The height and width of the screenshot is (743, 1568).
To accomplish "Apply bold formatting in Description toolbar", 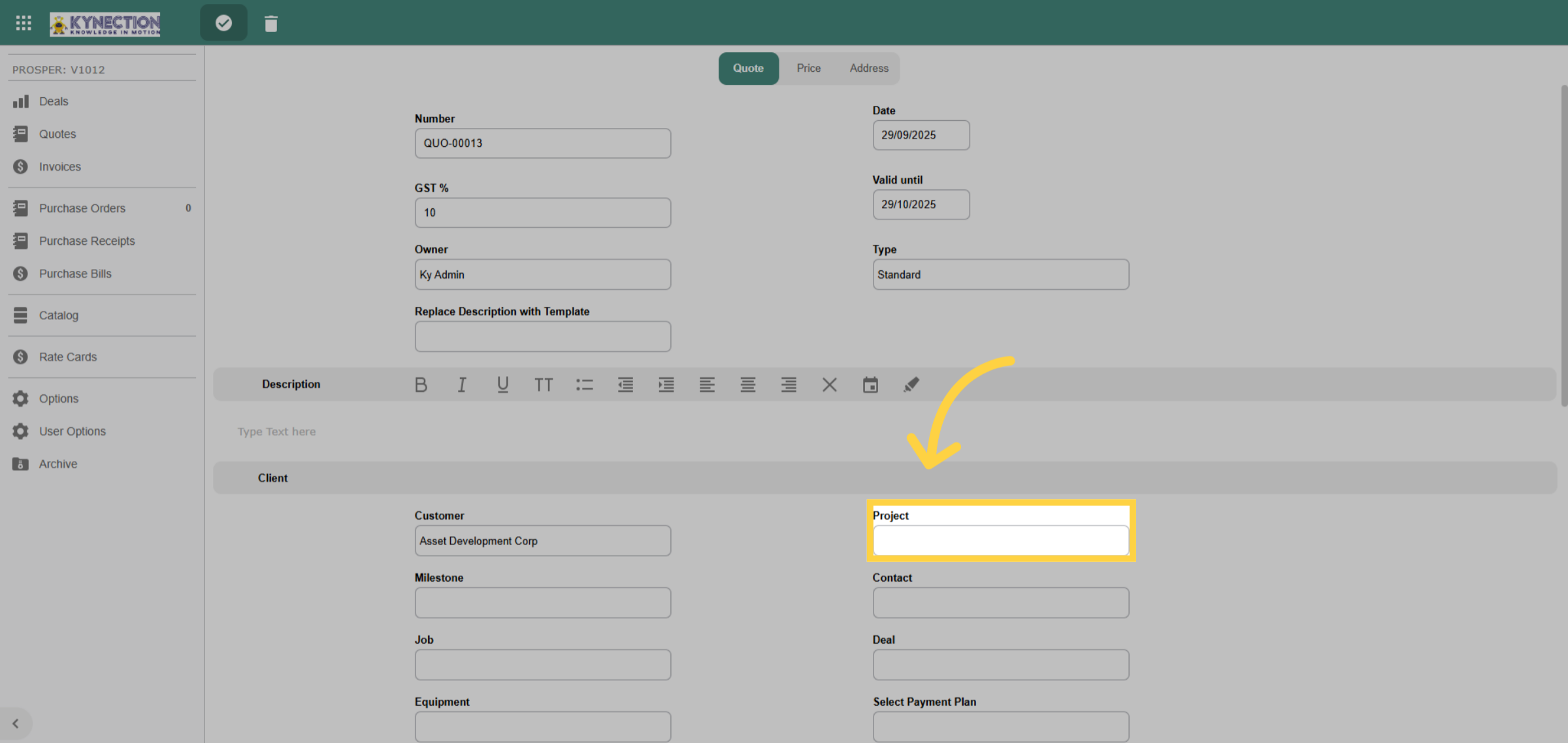I will pos(421,385).
